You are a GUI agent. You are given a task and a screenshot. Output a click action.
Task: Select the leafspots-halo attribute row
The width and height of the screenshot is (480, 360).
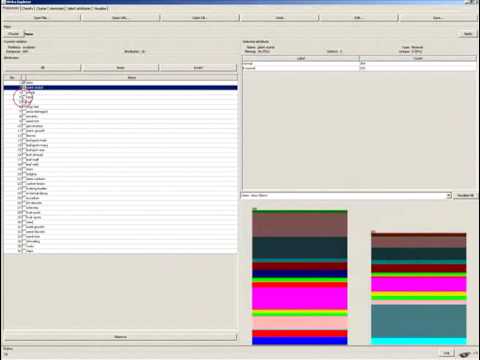point(121,140)
